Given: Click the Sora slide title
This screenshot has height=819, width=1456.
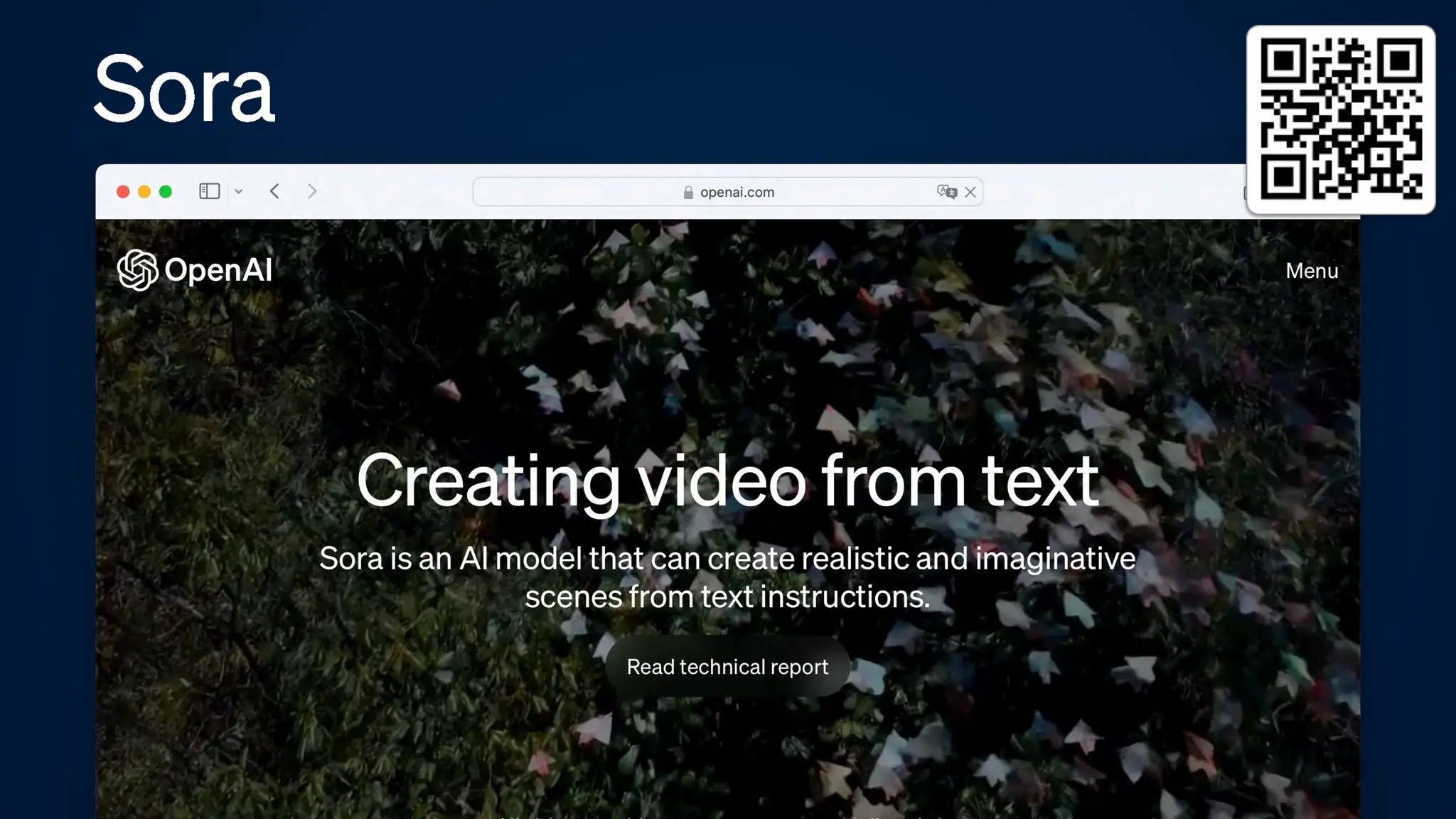Looking at the screenshot, I should pyautogui.click(x=184, y=90).
